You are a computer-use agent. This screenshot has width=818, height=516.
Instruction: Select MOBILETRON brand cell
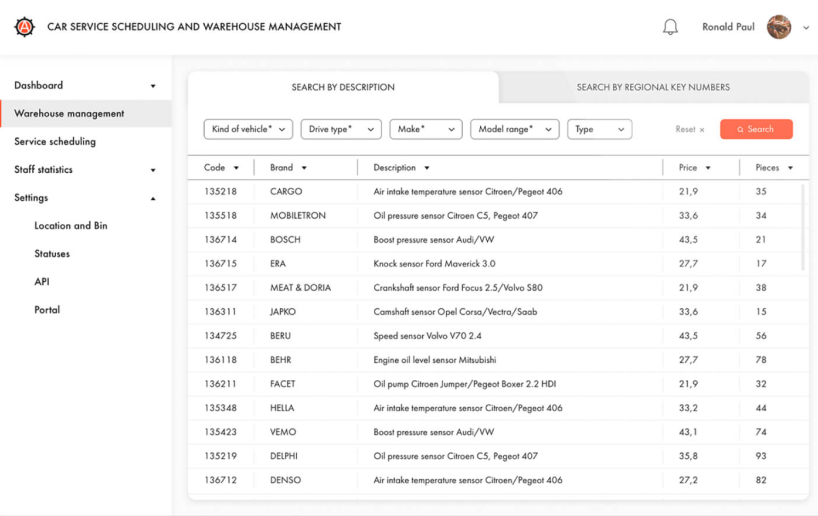pos(297,215)
